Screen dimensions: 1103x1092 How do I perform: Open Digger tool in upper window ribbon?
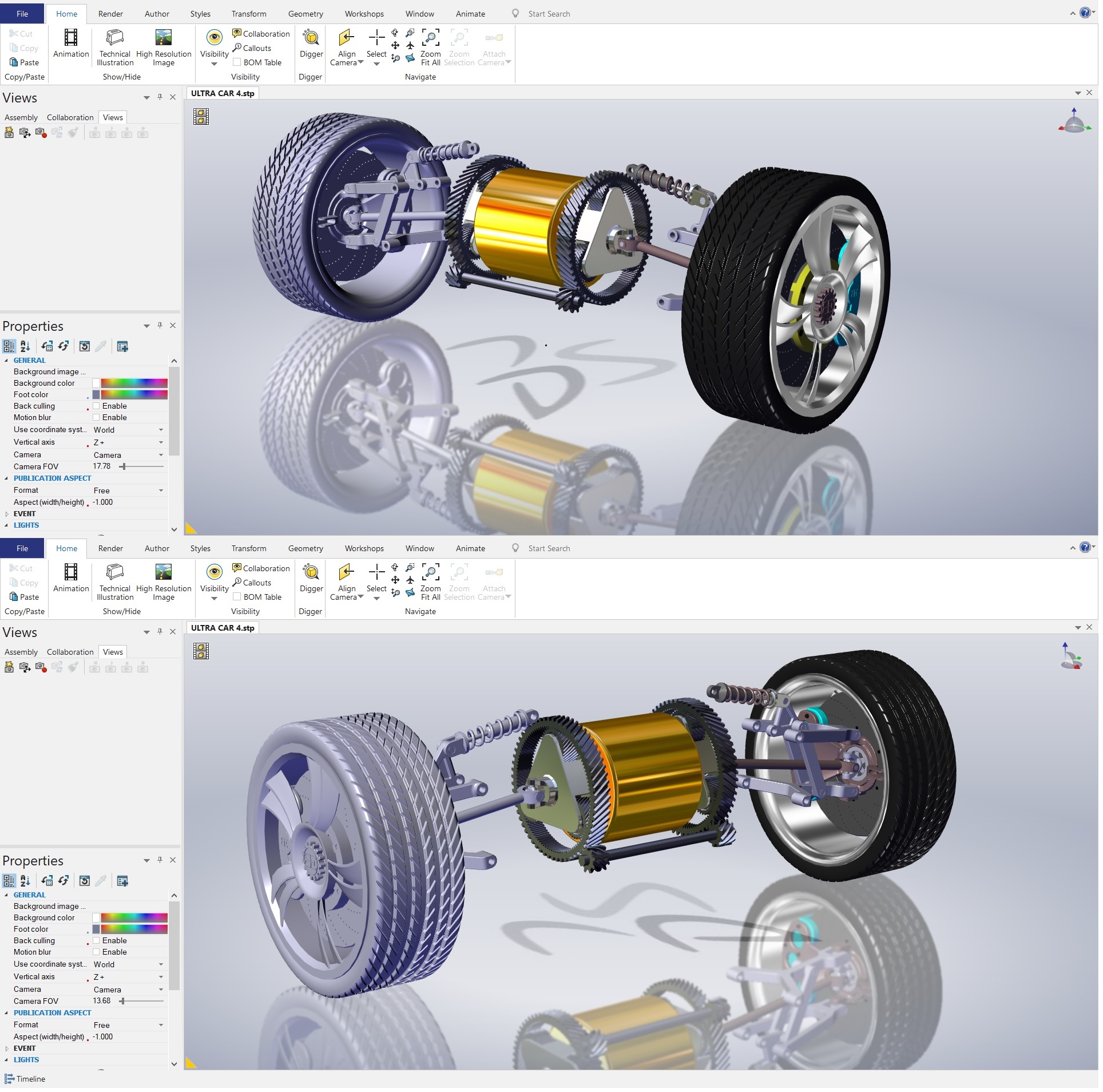[311, 43]
